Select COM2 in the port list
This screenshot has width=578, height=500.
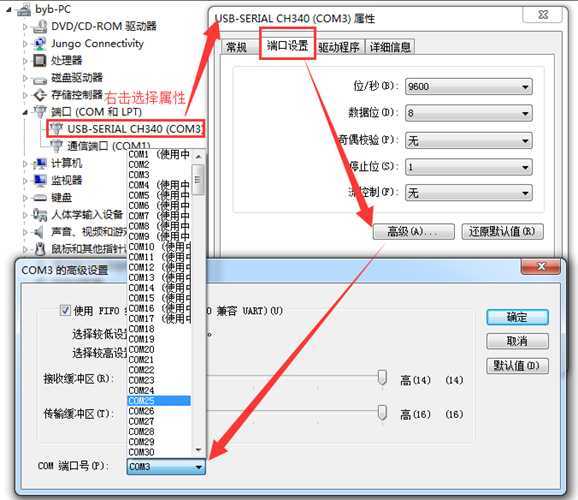[159, 164]
